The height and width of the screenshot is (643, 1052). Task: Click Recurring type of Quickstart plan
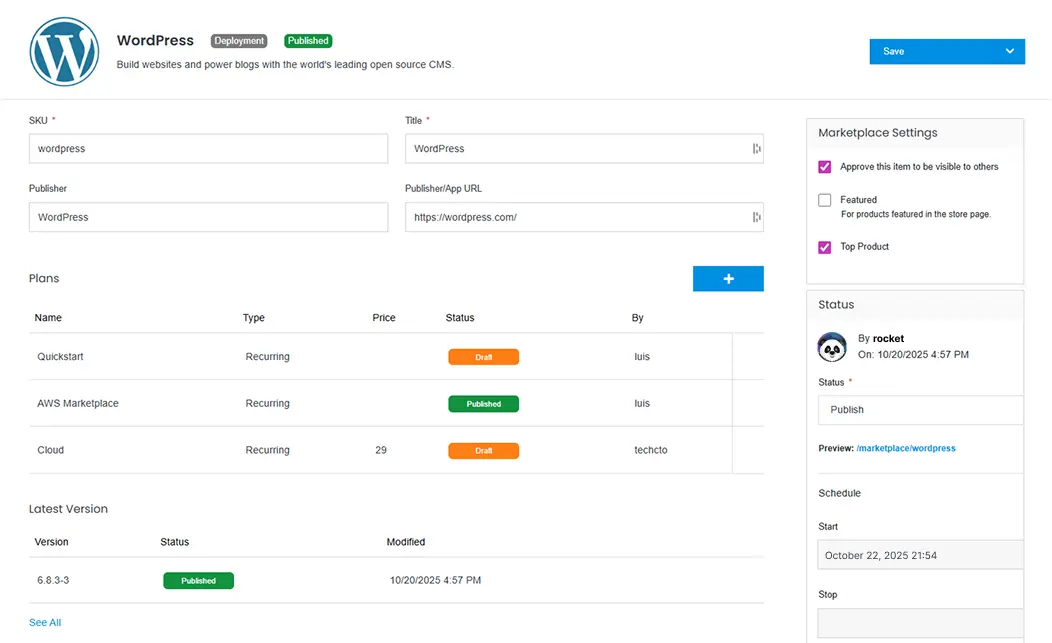[268, 356]
